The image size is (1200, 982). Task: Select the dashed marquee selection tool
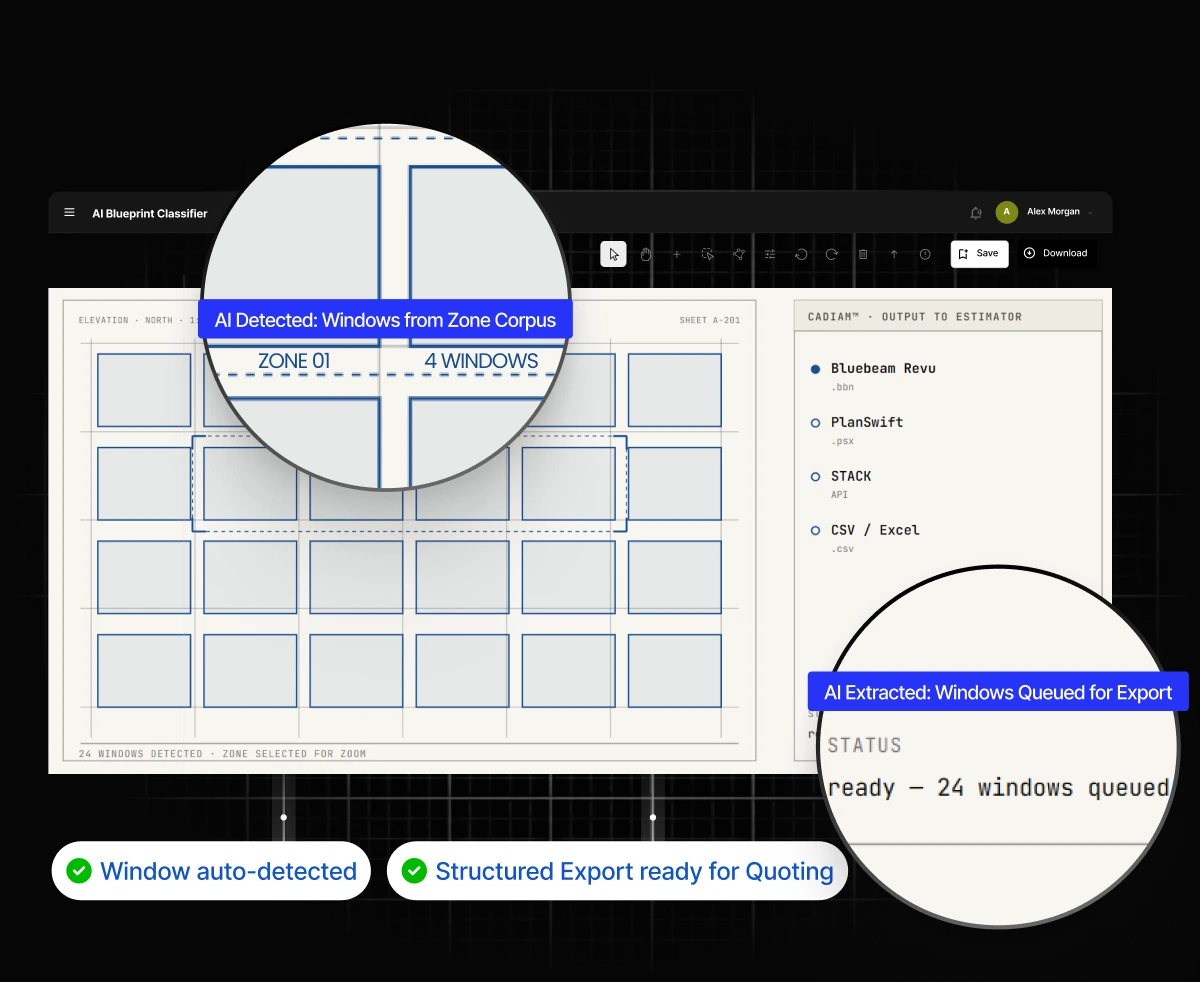(708, 254)
